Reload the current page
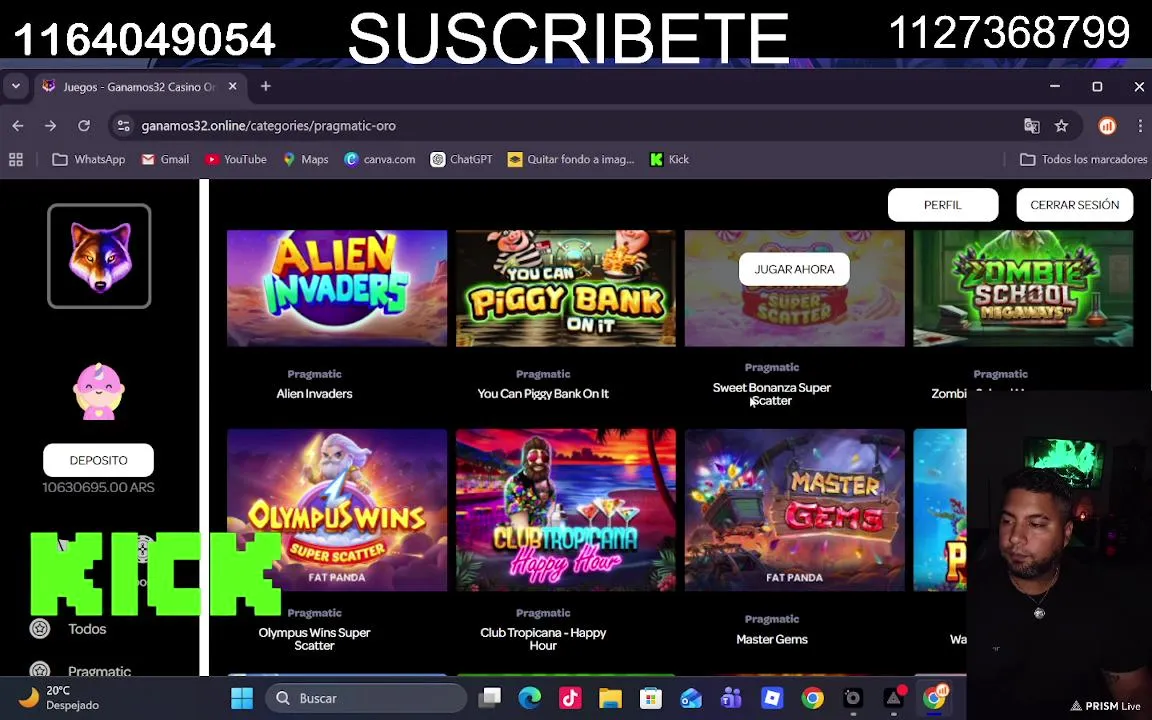The height and width of the screenshot is (720, 1152). (84, 126)
